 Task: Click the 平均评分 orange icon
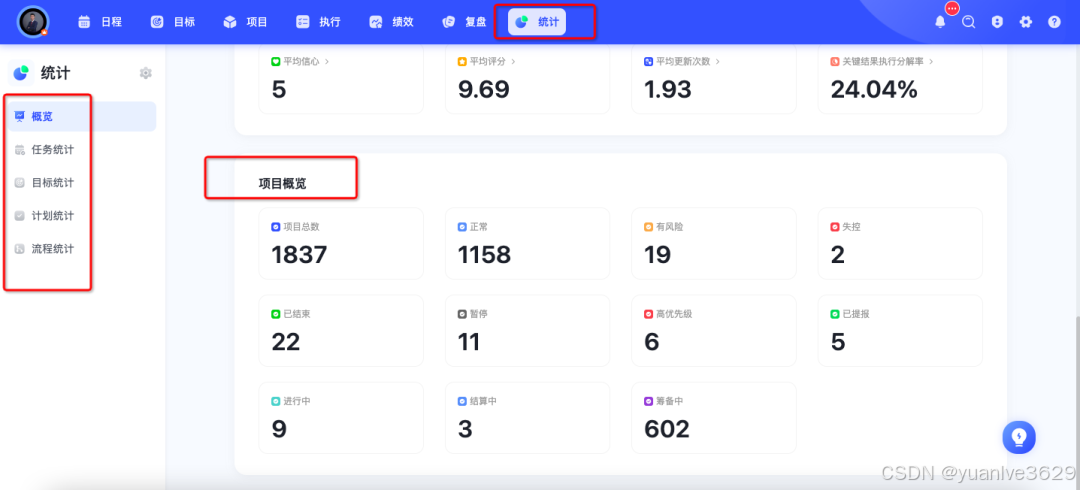click(462, 61)
